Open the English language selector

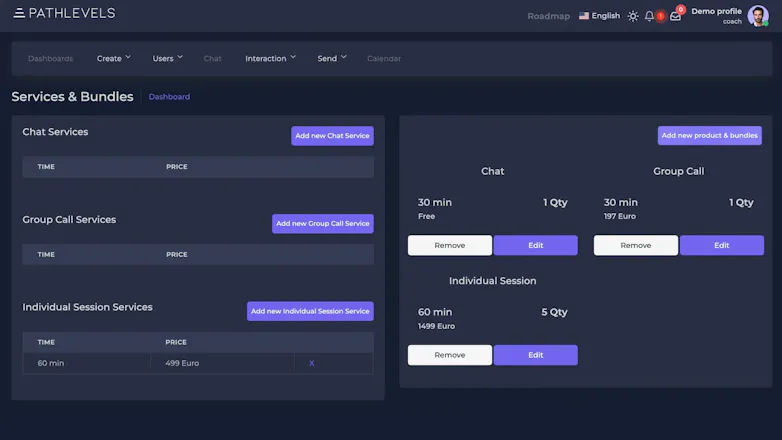coord(599,16)
